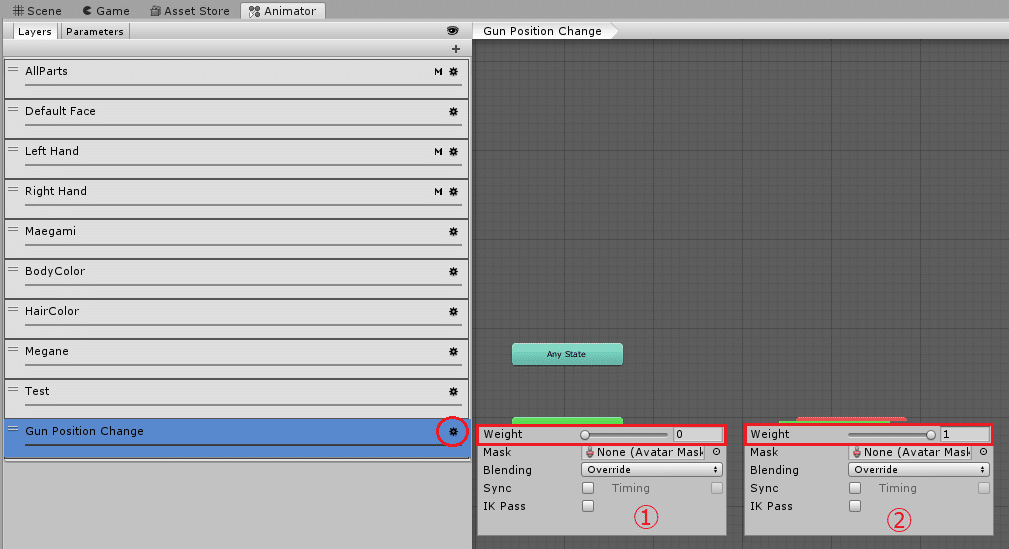Switch to the Parameters tab

(x=95, y=32)
